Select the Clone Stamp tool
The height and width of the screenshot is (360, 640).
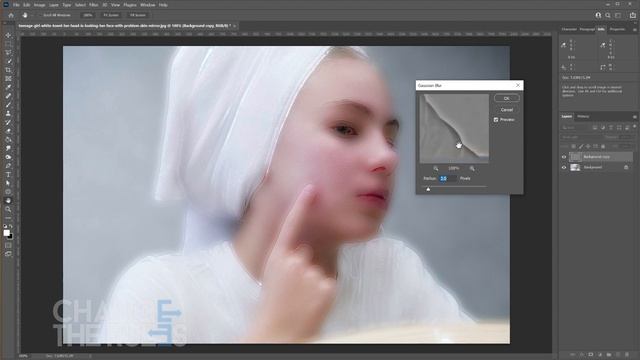point(8,113)
